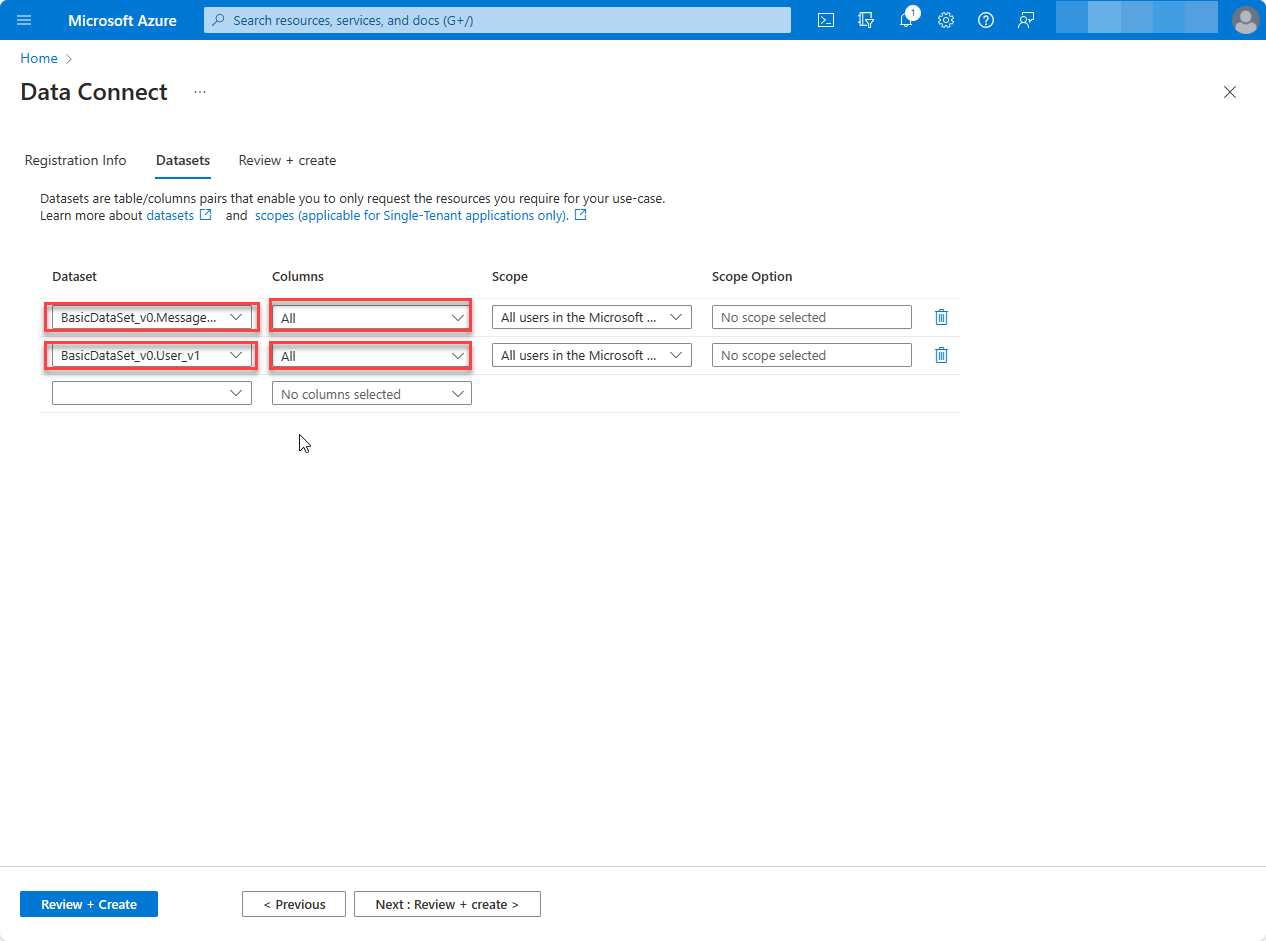Delete the BasicDataSet_v0.User_v1 dataset row
Image resolution: width=1266 pixels, height=941 pixels.
click(940, 355)
